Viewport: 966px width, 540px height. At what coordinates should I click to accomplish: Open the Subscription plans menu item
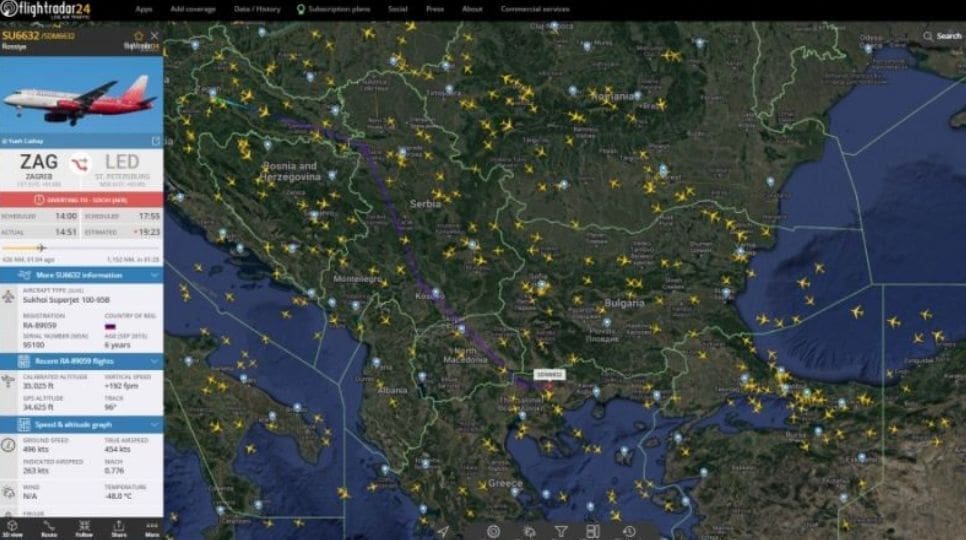pyautogui.click(x=334, y=9)
